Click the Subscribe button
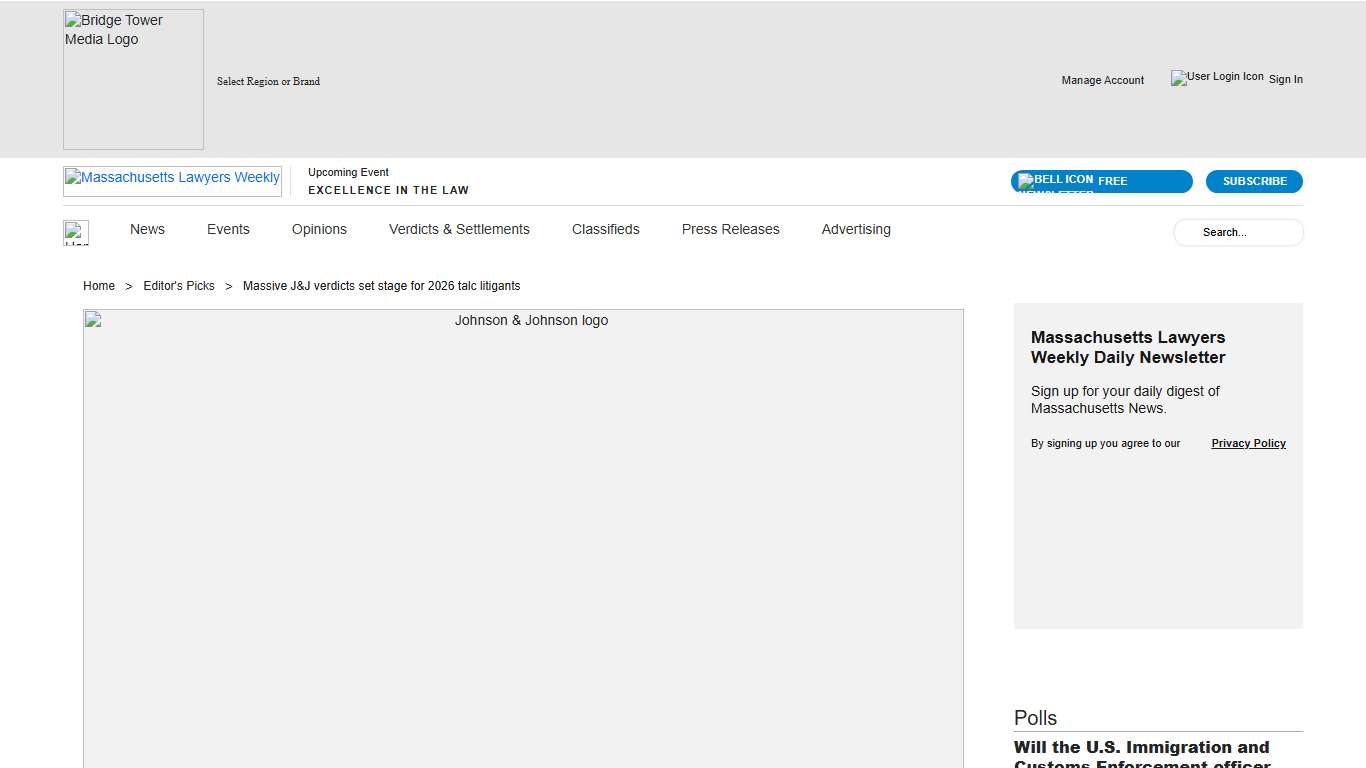The image size is (1366, 768). pos(1254,181)
